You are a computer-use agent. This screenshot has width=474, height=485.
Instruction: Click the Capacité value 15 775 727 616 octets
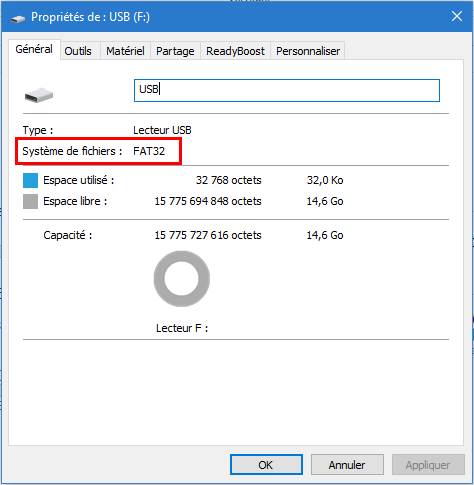click(208, 235)
